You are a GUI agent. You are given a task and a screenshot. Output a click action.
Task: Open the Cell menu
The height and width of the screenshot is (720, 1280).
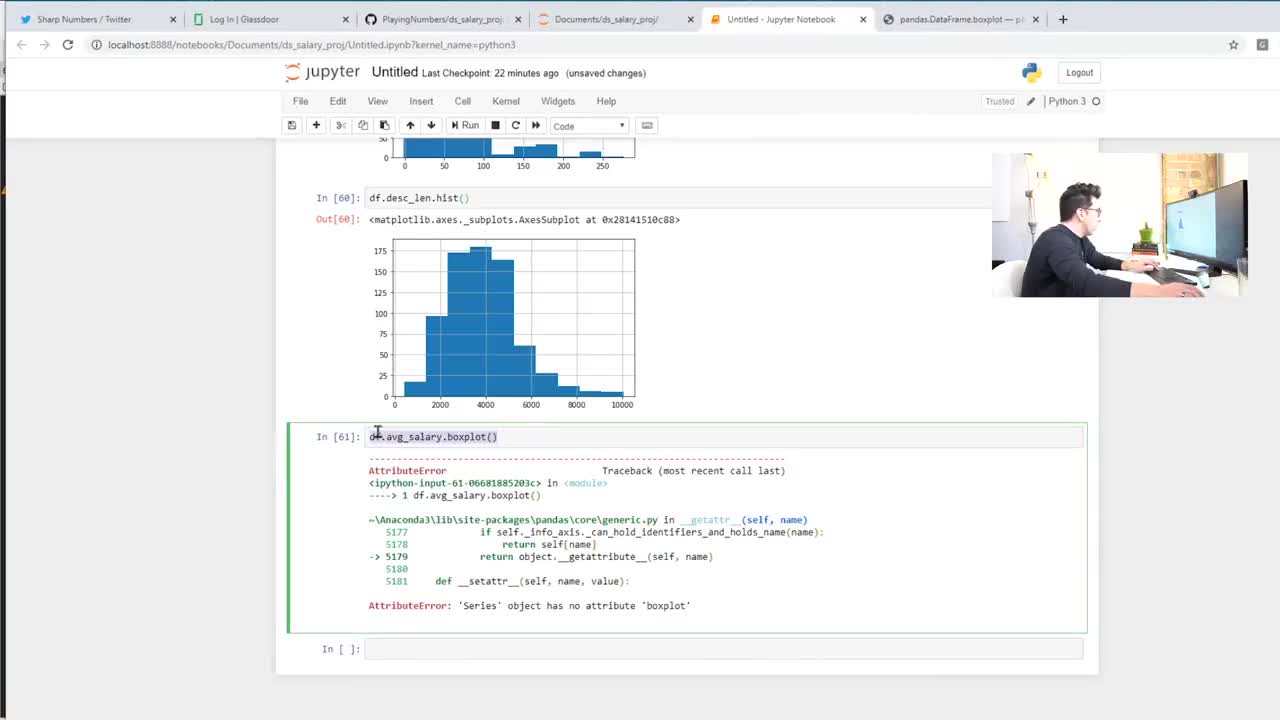(x=462, y=101)
